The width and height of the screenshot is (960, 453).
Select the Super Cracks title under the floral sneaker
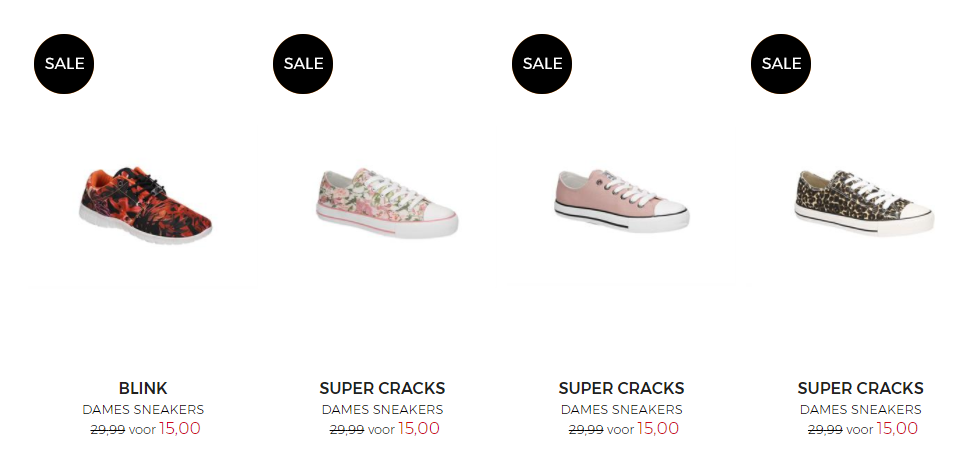(x=382, y=388)
